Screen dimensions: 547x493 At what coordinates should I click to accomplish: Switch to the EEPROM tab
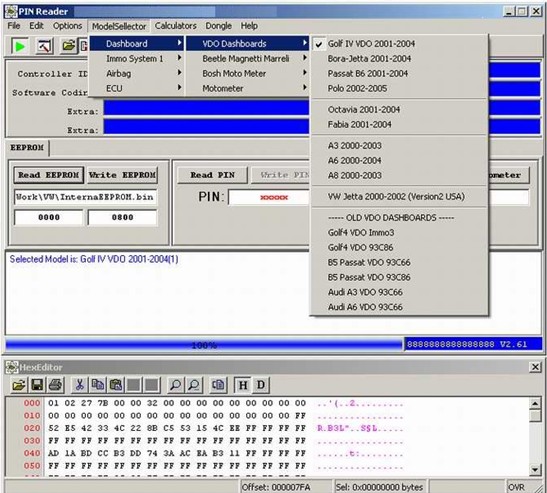pos(27,148)
